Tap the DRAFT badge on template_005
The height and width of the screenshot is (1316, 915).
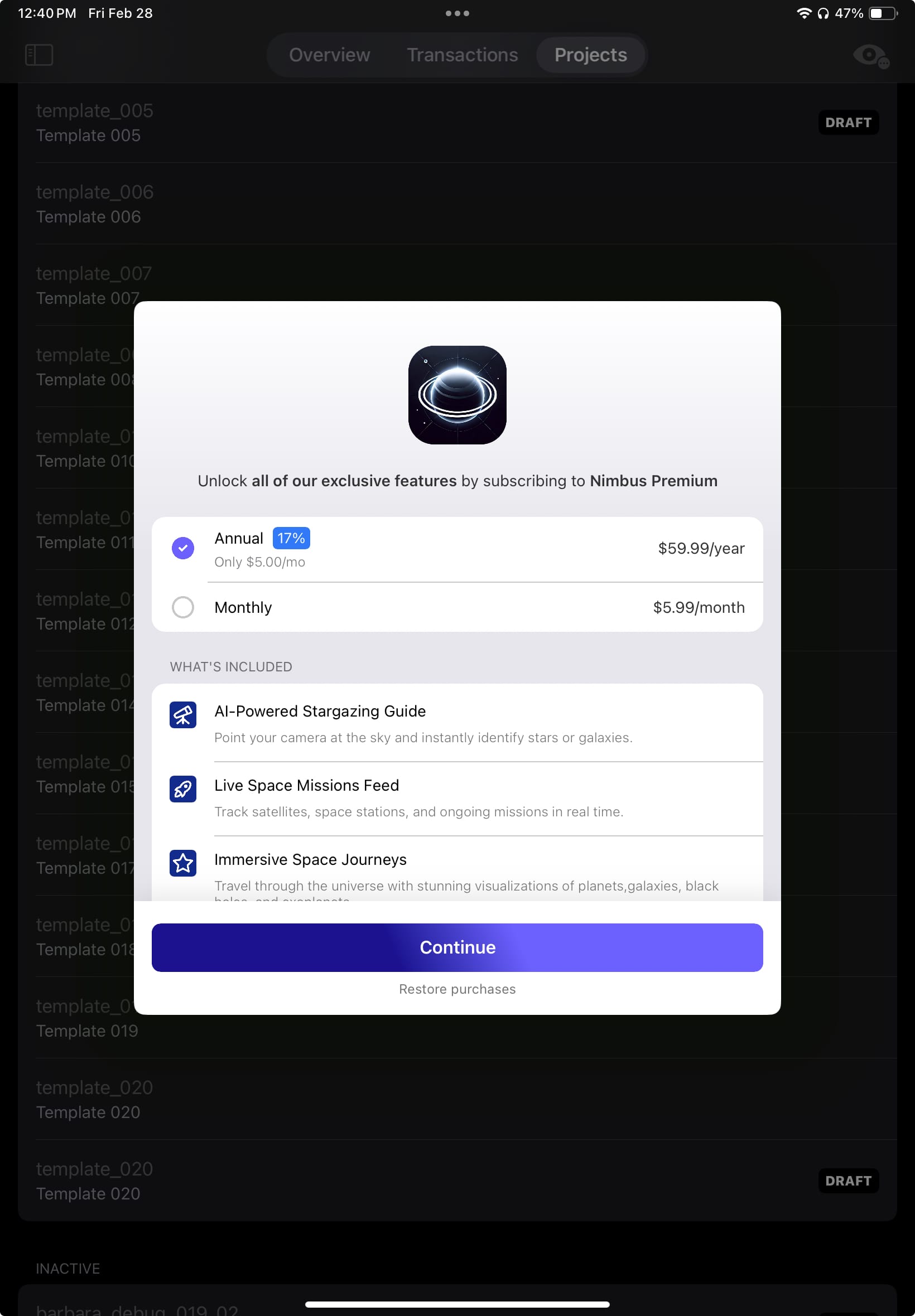click(x=849, y=122)
